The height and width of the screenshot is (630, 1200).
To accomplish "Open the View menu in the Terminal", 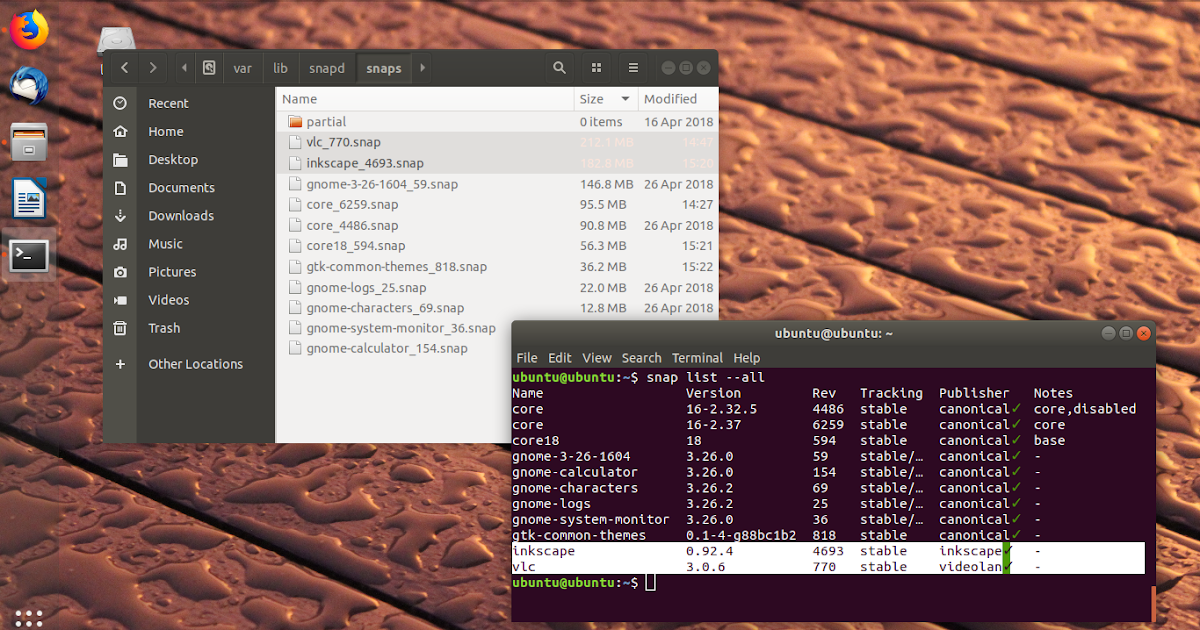I will coord(596,358).
